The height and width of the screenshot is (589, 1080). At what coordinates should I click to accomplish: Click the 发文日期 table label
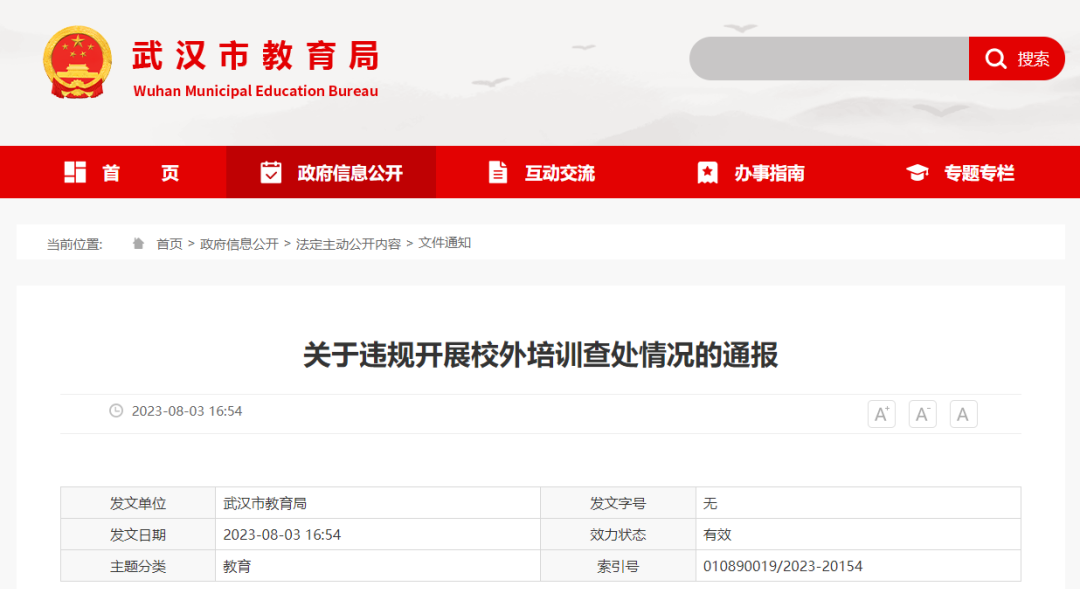coord(138,535)
